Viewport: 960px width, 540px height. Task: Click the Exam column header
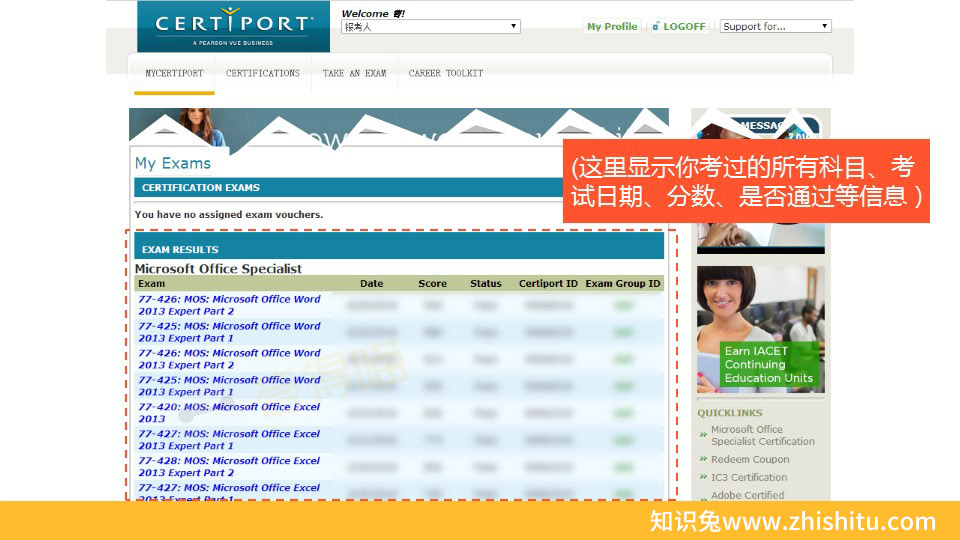coord(151,283)
